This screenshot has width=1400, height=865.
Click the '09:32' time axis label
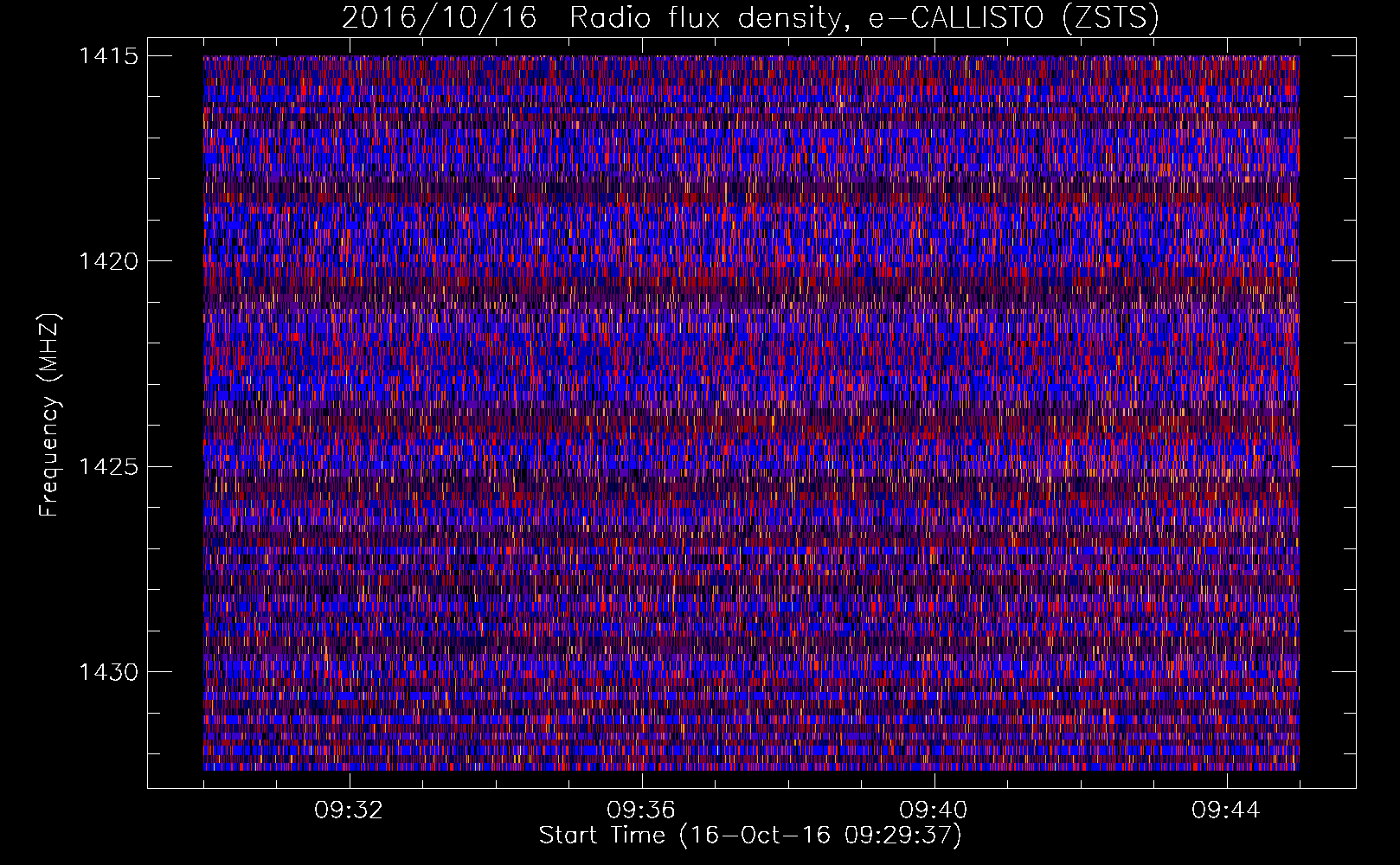pyautogui.click(x=349, y=811)
